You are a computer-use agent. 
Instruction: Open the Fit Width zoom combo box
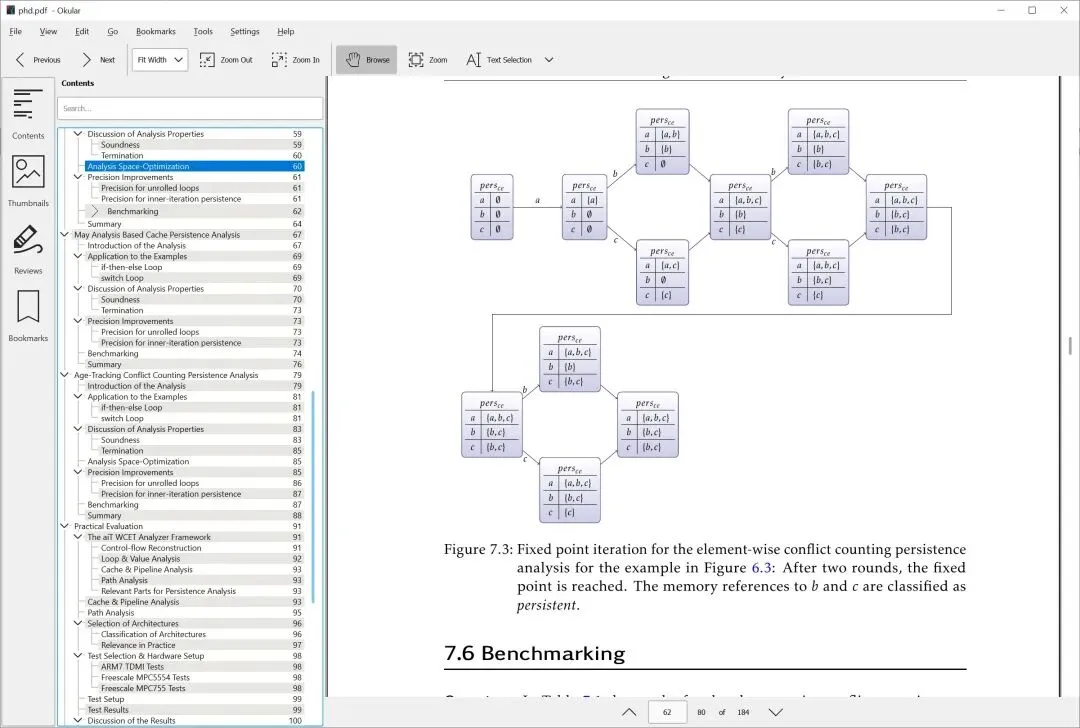point(160,60)
